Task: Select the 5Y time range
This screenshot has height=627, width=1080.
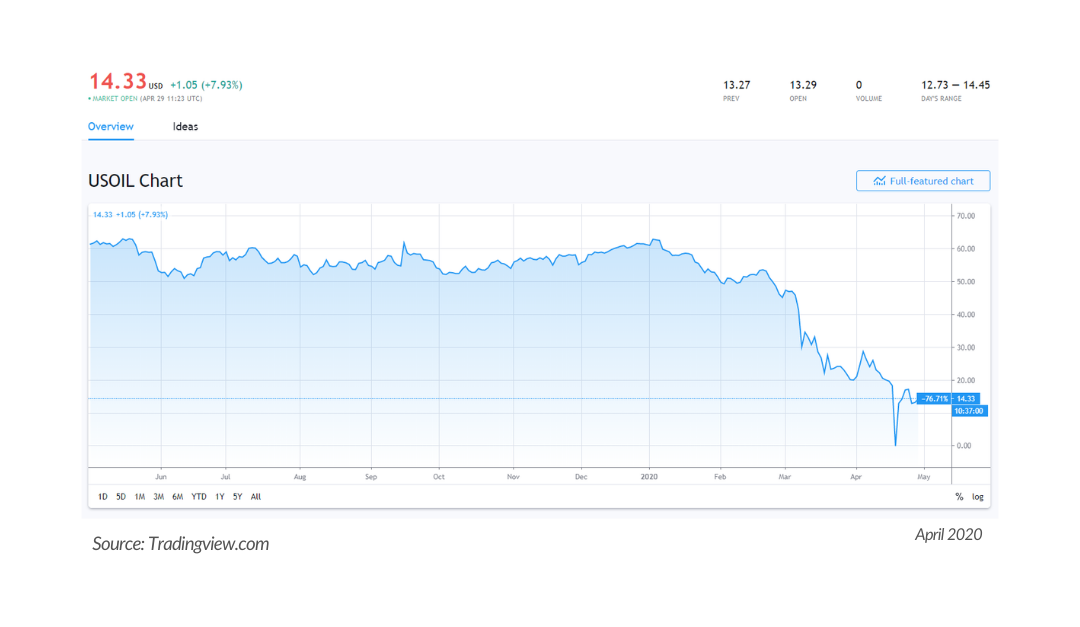Action: pyautogui.click(x=238, y=496)
